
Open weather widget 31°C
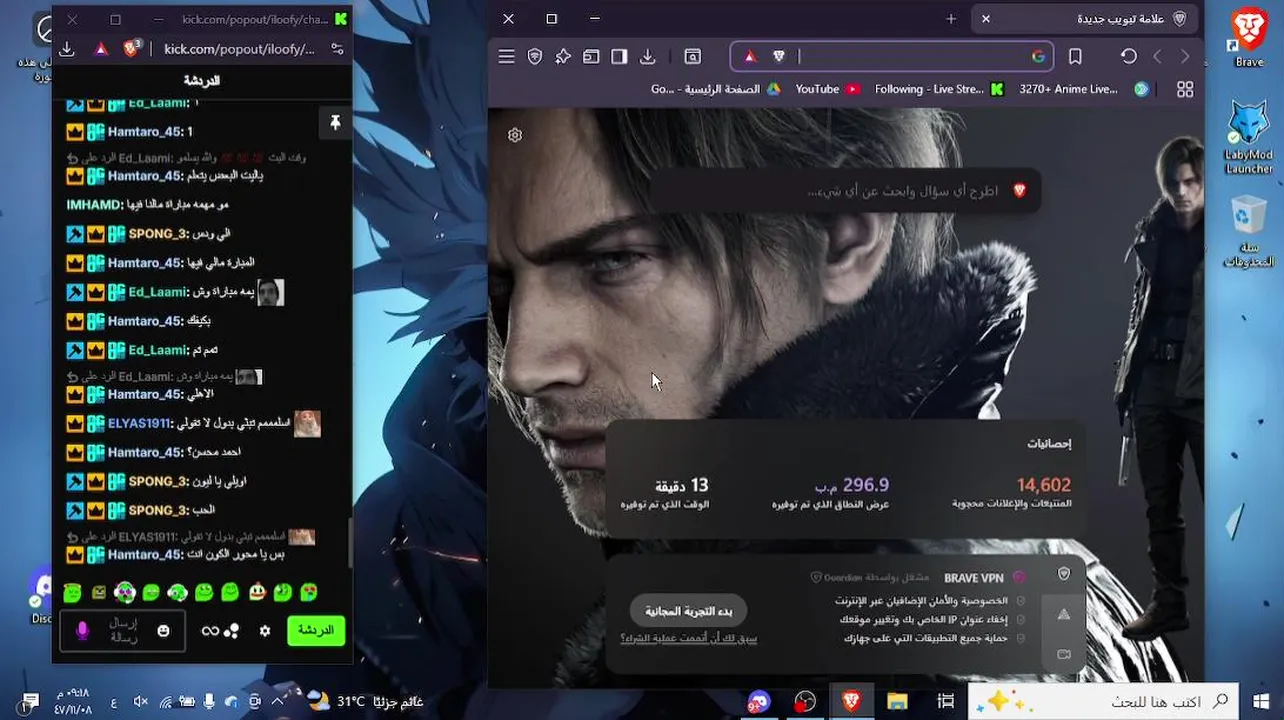(x=365, y=702)
